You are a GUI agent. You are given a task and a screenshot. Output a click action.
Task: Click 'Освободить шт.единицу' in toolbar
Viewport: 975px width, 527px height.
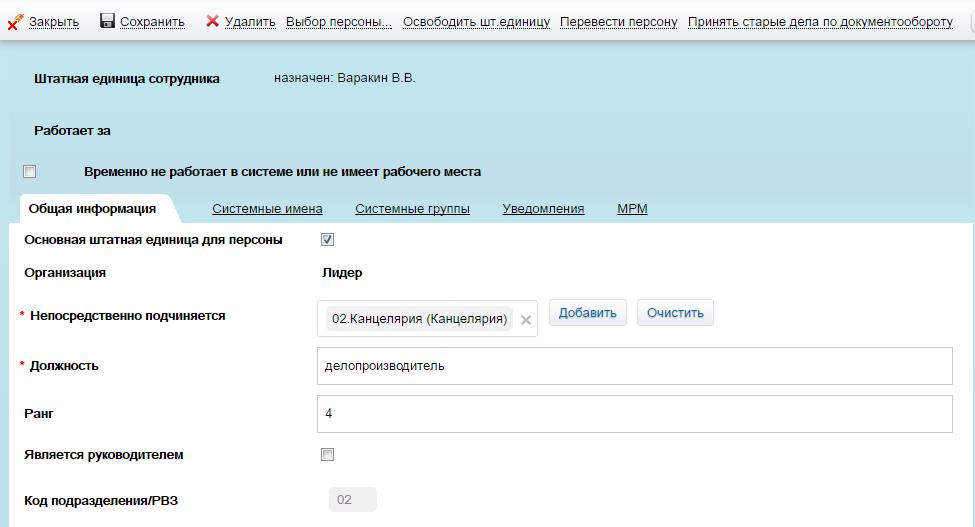click(x=476, y=22)
